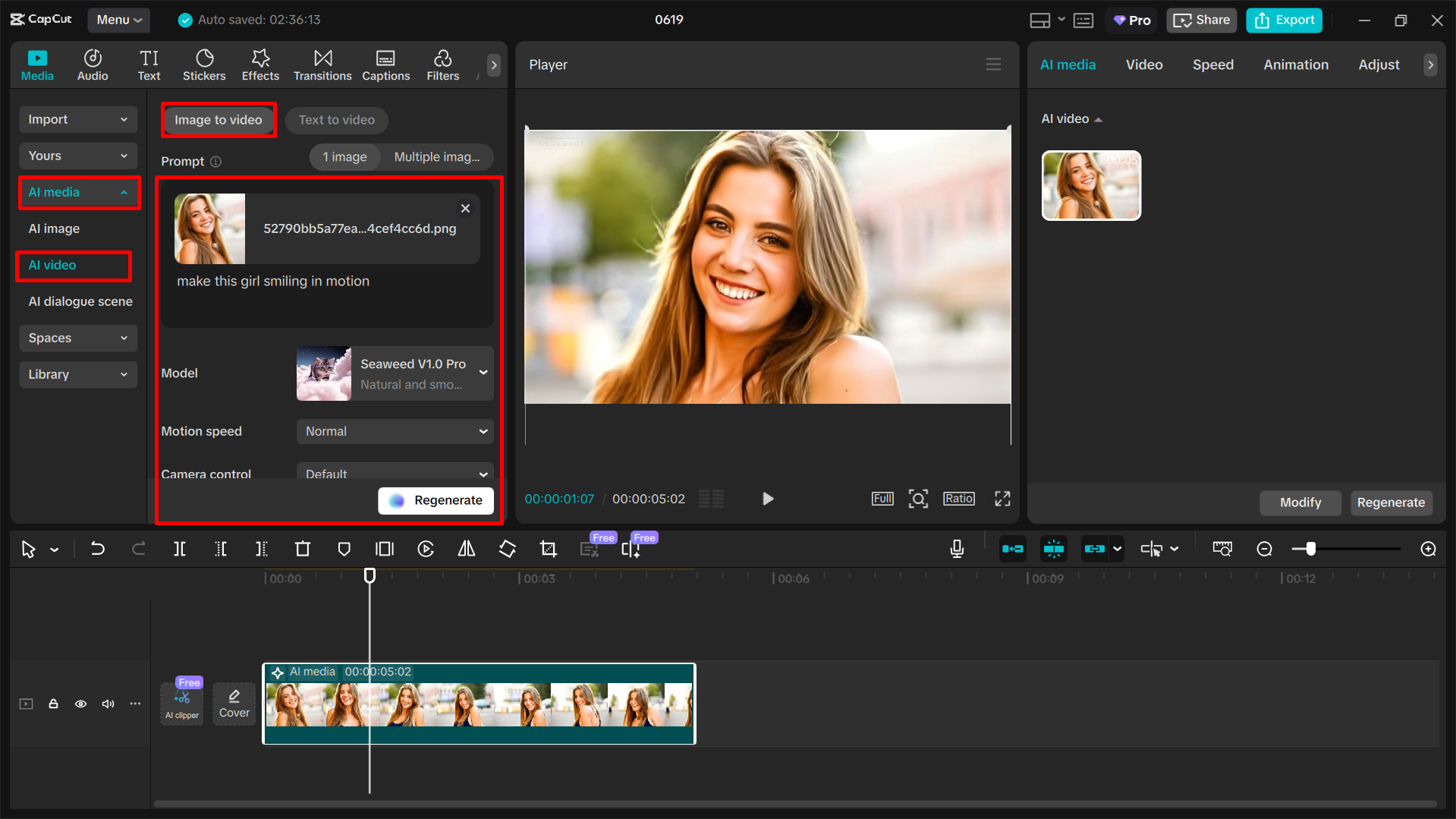Image resolution: width=1456 pixels, height=819 pixels.
Task: Expand the Spaces section
Action: [x=78, y=338]
